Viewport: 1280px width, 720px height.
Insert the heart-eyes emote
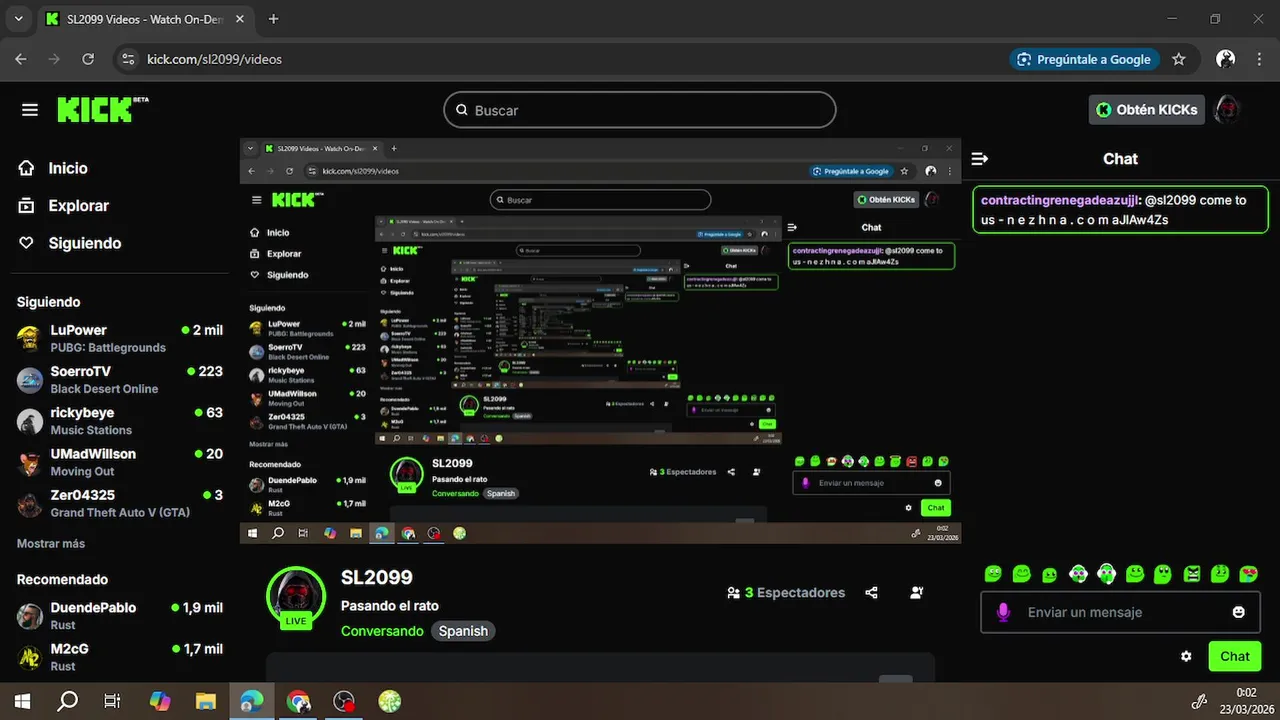point(1249,574)
